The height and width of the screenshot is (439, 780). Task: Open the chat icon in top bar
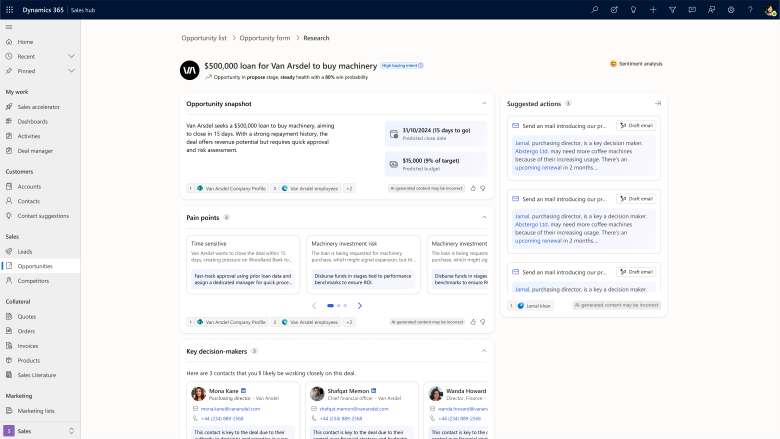click(692, 9)
